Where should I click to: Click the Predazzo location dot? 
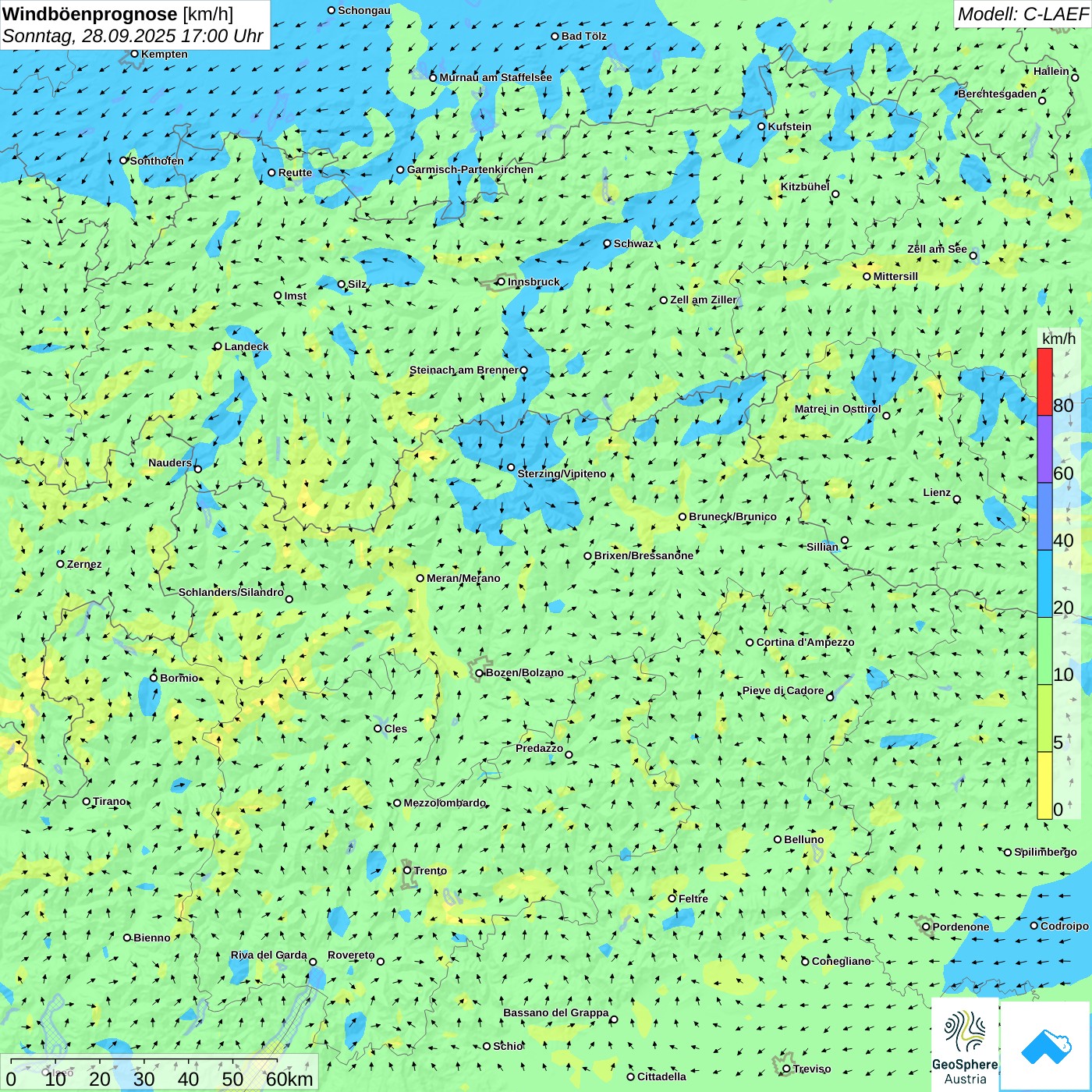click(569, 754)
